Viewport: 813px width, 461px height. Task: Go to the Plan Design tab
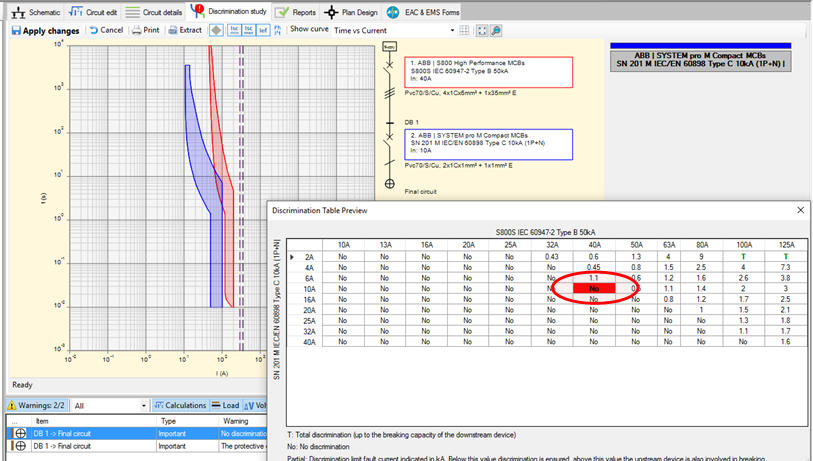(x=351, y=12)
